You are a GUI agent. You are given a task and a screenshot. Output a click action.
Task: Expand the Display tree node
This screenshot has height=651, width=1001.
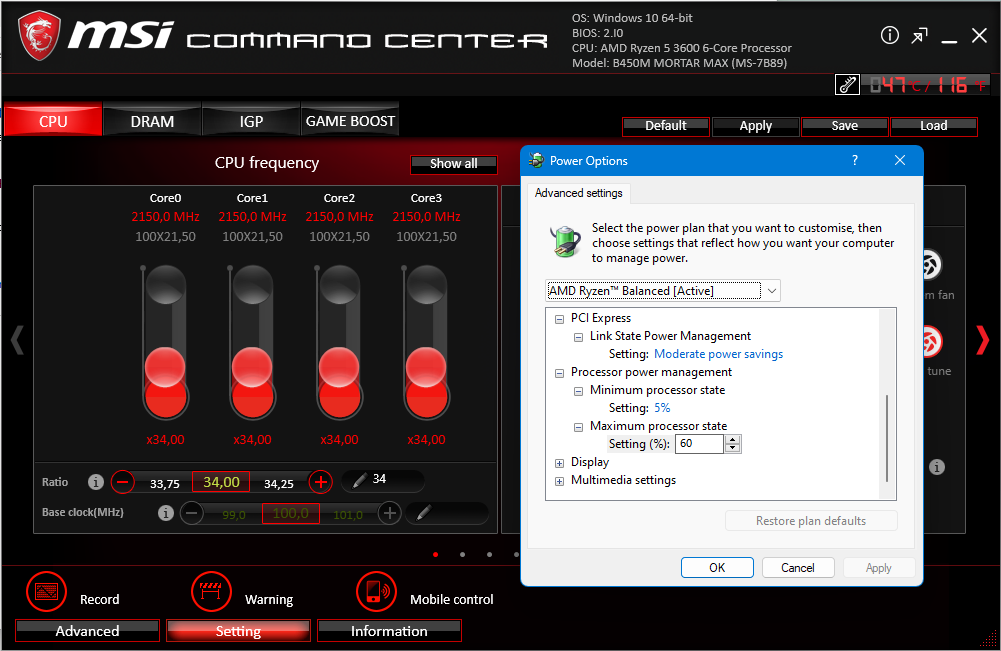tap(559, 463)
